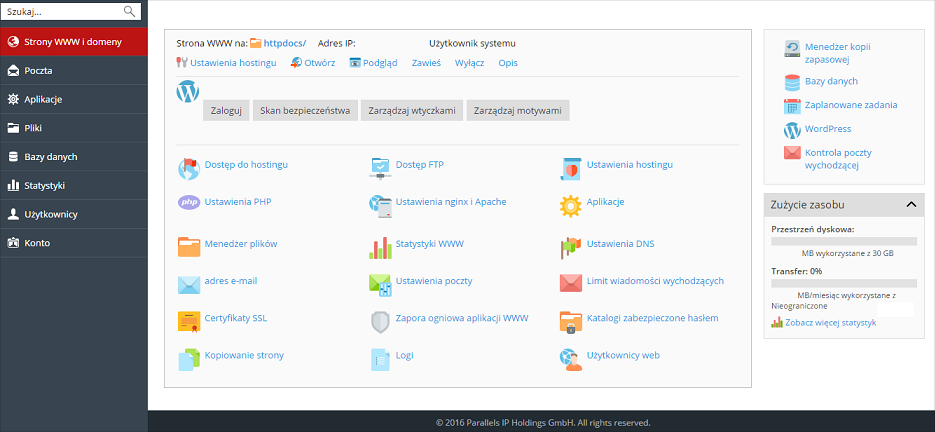Click the Użytkownicy web icon

[x=571, y=359]
